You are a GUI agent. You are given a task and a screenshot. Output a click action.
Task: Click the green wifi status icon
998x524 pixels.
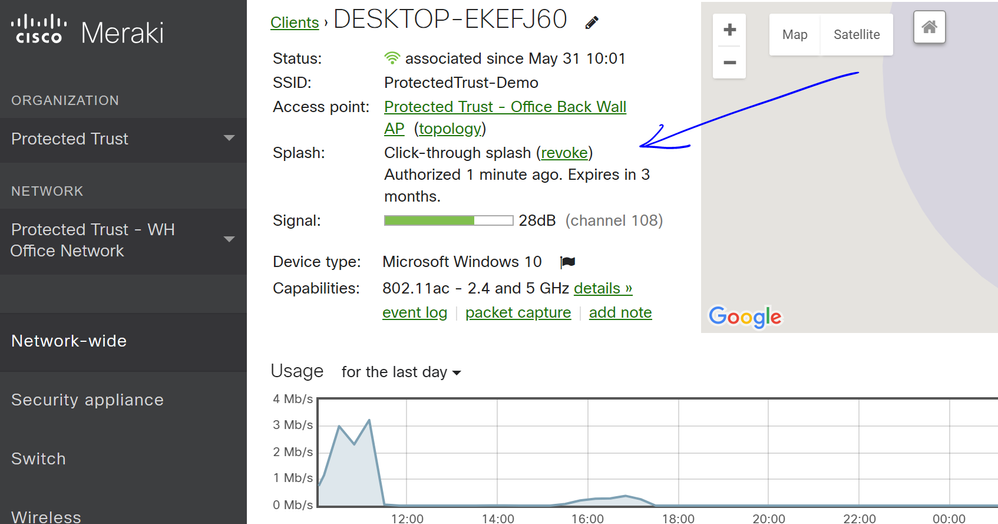(x=392, y=59)
